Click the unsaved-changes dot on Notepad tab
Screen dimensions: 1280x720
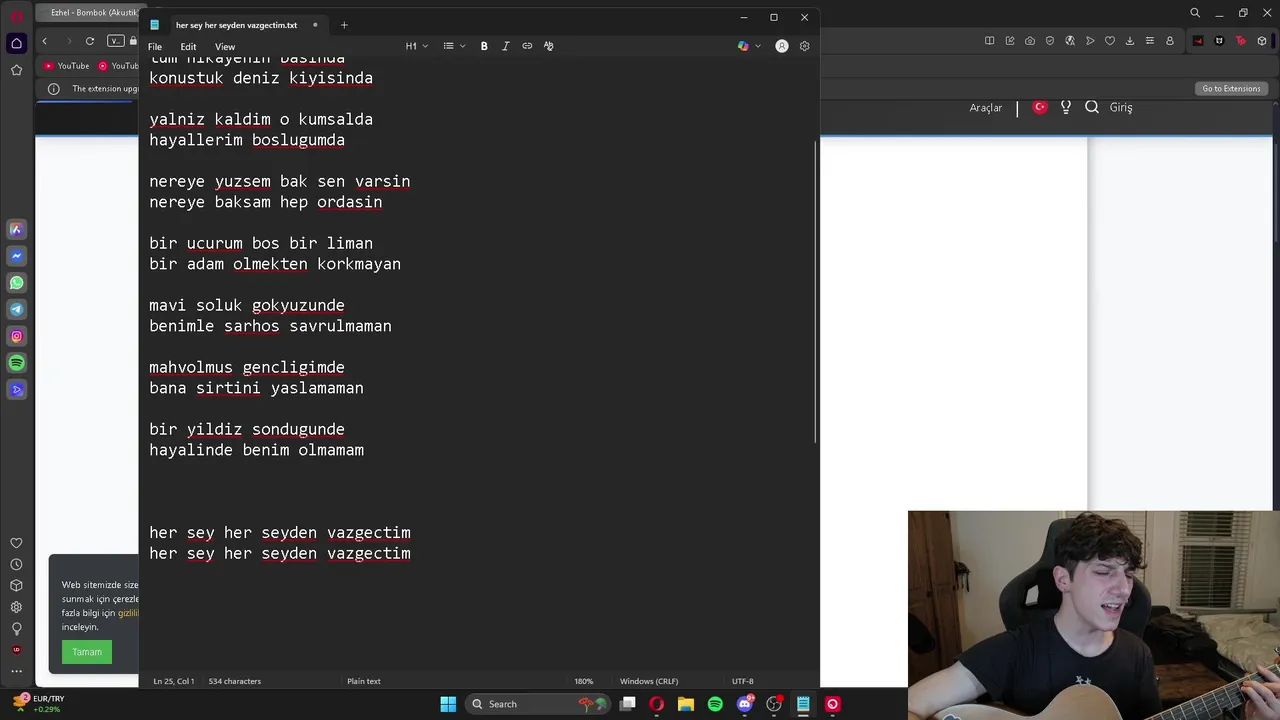coord(315,25)
